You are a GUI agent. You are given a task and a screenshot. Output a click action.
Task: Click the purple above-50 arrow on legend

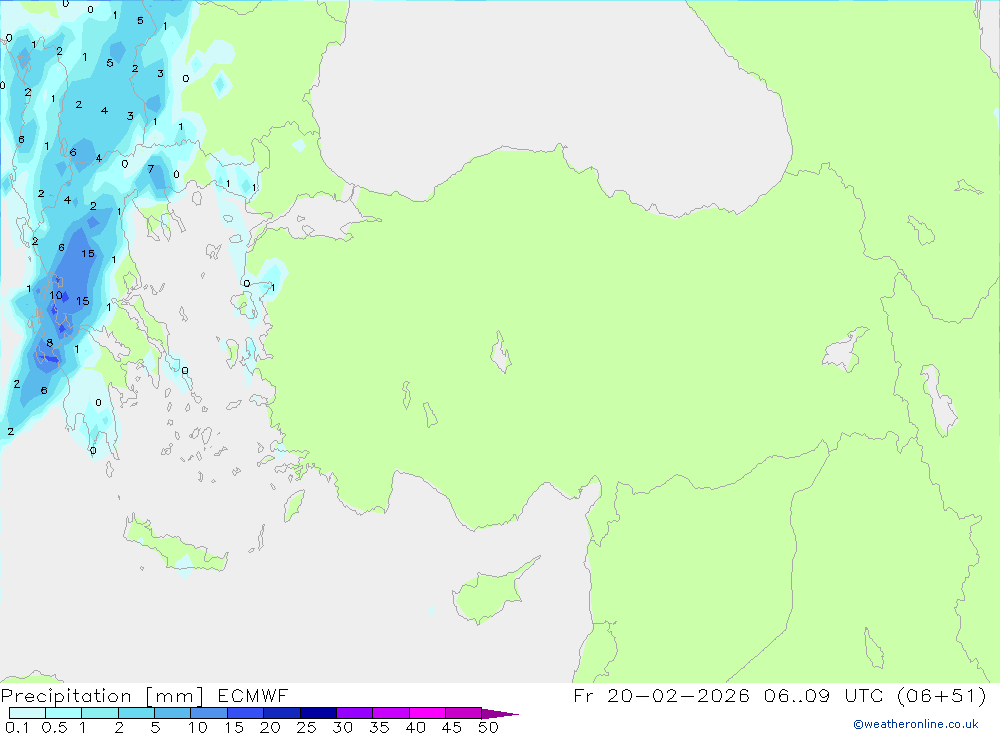click(x=500, y=714)
